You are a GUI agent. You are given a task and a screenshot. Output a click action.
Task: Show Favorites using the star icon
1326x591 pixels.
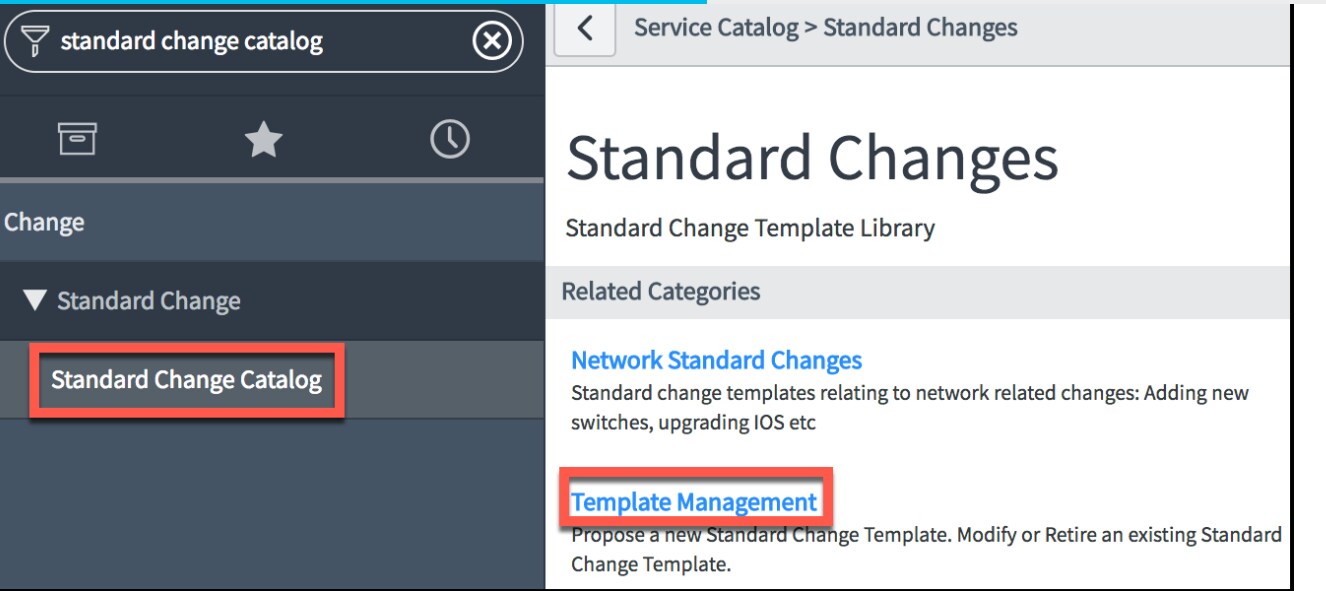click(x=264, y=140)
